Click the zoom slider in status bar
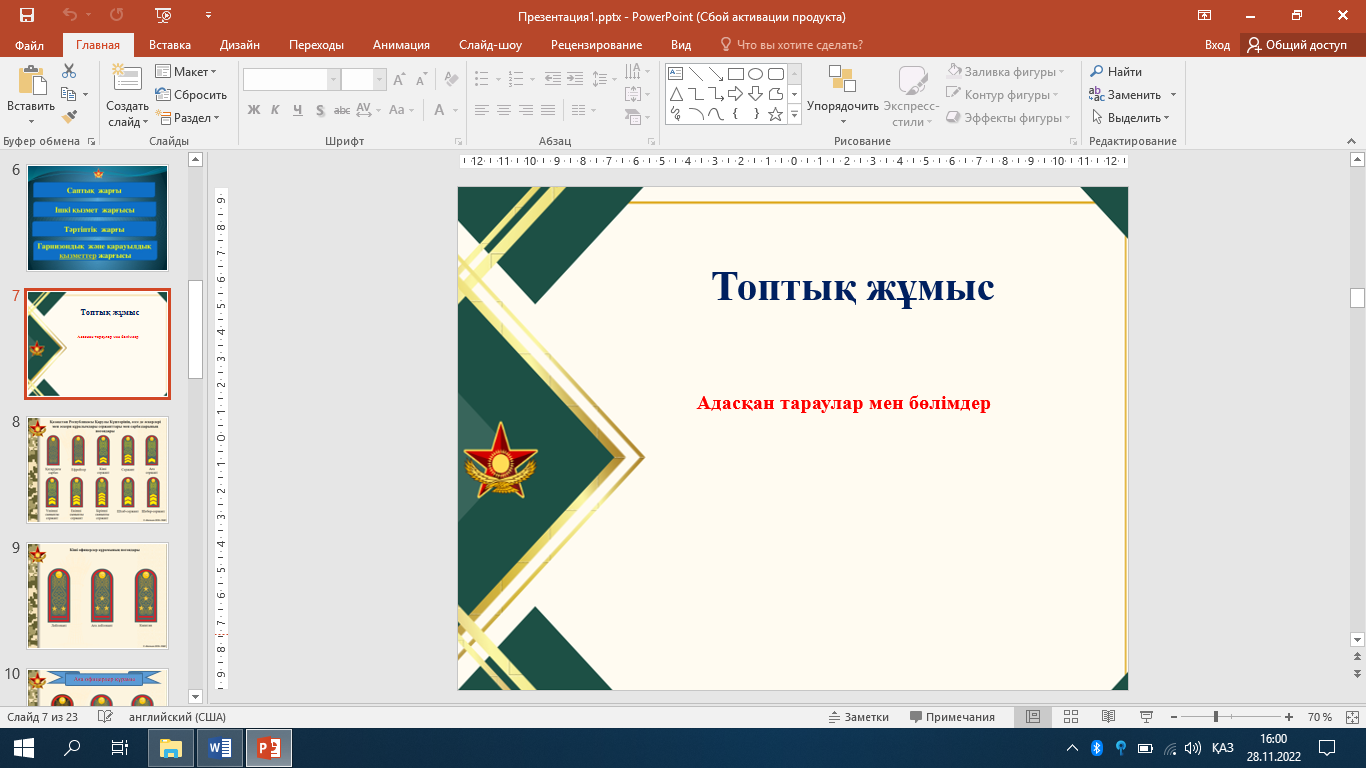 click(1215, 717)
